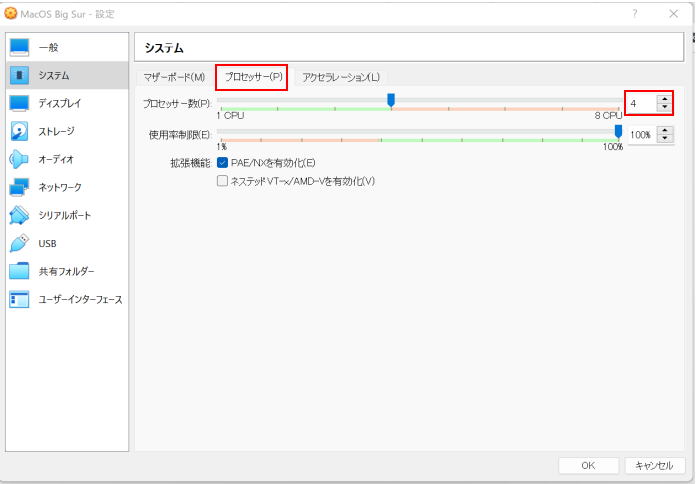
Task: Open the ネットワーク icon
Action: (x=19, y=187)
